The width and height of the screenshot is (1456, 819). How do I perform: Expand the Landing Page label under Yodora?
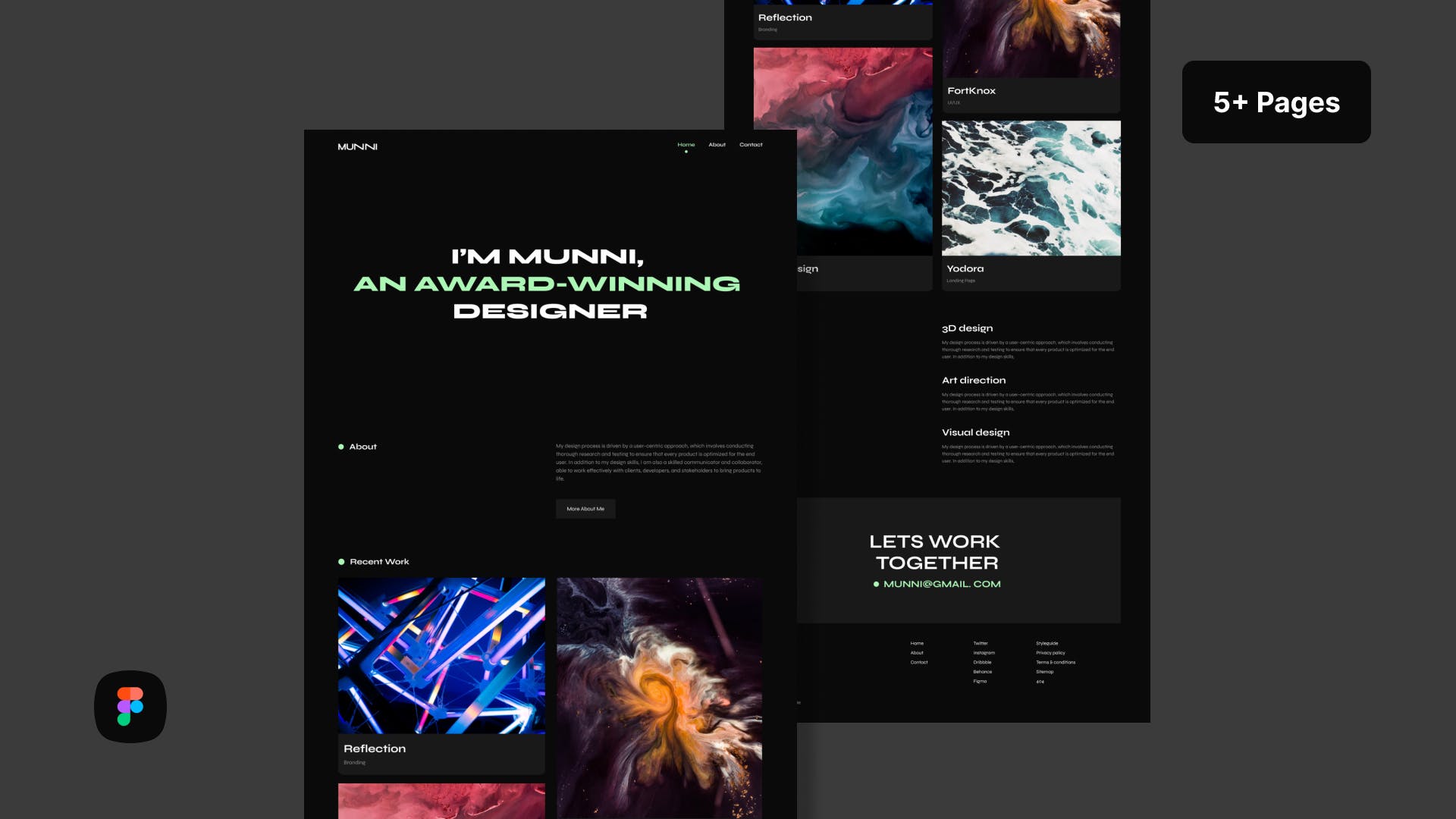click(960, 281)
